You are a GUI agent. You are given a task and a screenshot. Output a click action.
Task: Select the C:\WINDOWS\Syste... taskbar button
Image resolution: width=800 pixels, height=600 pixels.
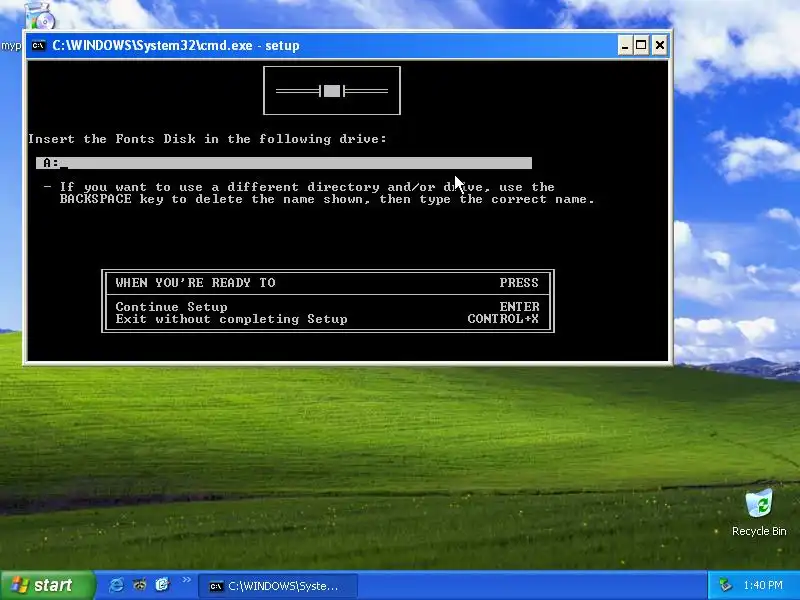tap(278, 586)
